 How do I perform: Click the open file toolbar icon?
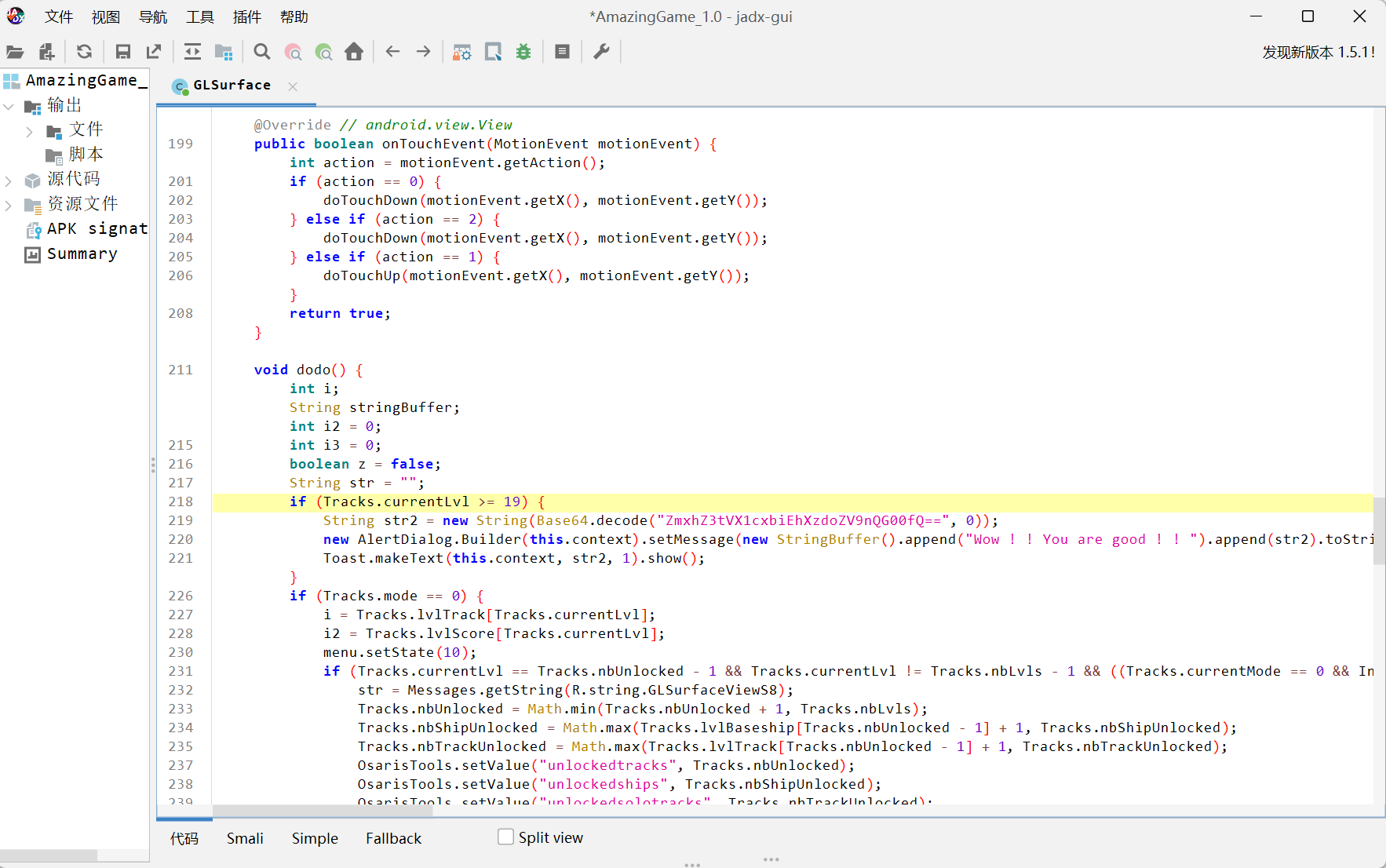point(15,52)
